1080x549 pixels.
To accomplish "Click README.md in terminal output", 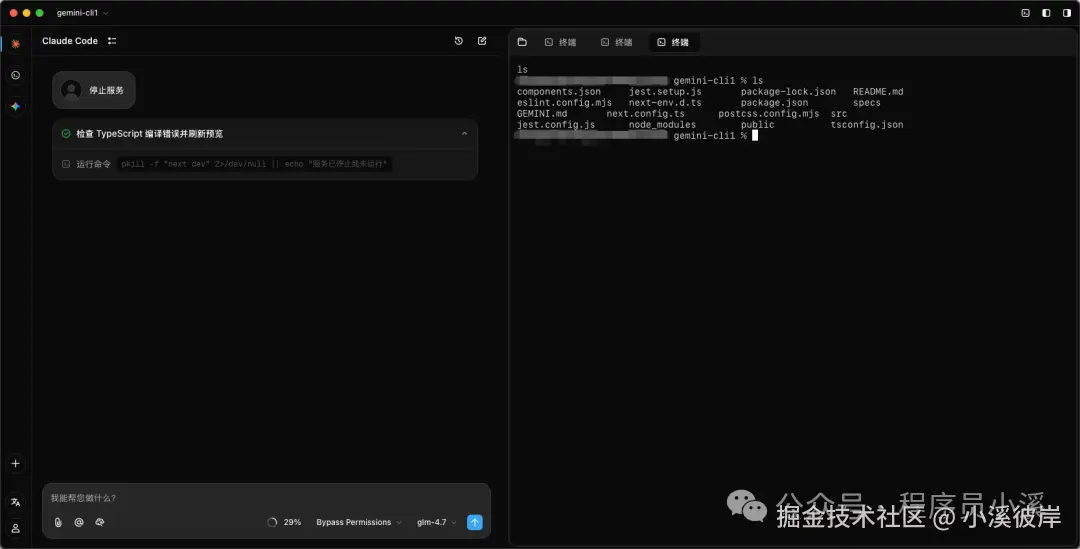I will [x=878, y=92].
